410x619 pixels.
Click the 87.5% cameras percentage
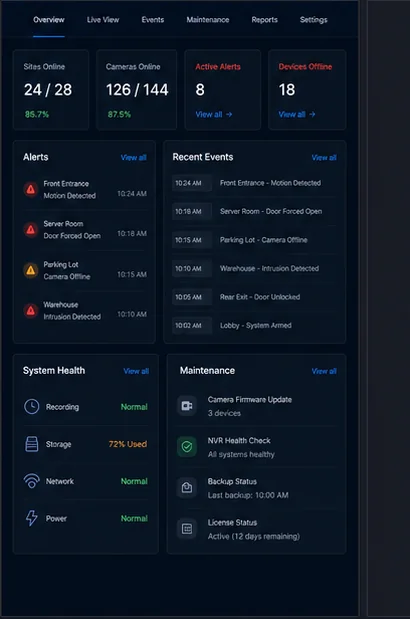coord(119,114)
